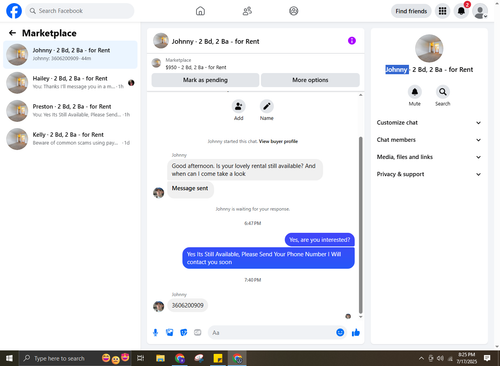The image size is (500, 366).
Task: Click highlighted Johnny name in info panel
Action: coord(397,69)
